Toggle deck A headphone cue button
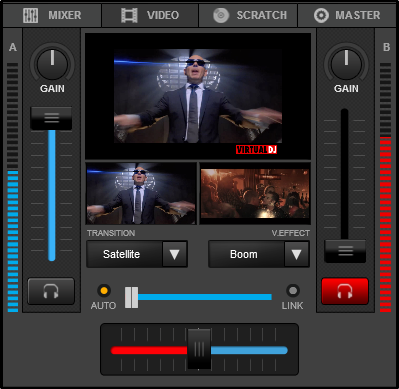Image resolution: width=399 pixels, height=389 pixels. 51,291
